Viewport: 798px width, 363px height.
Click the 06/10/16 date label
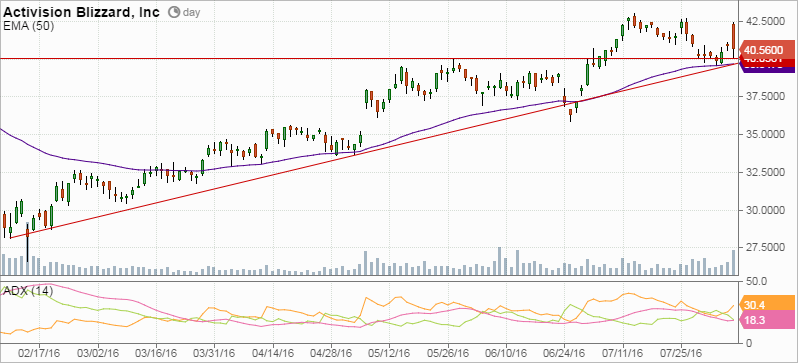point(507,352)
